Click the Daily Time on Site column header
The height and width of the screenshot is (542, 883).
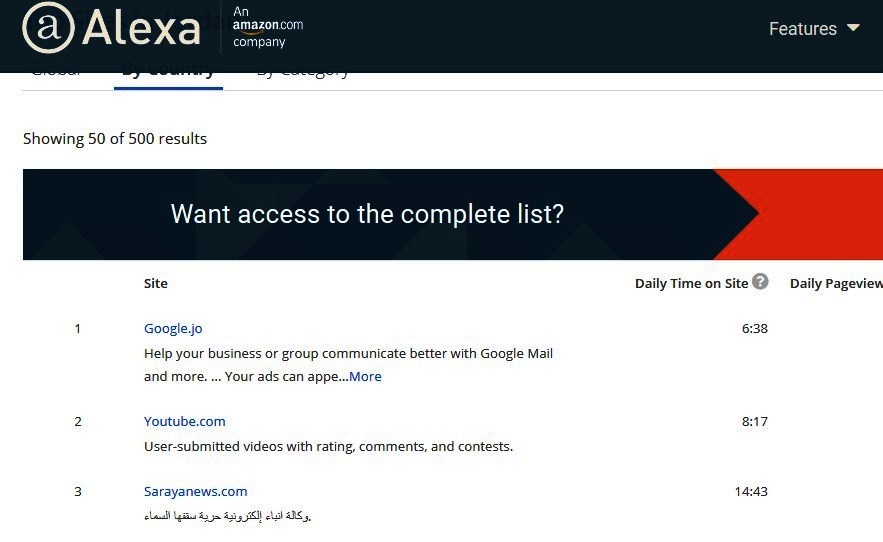691,283
